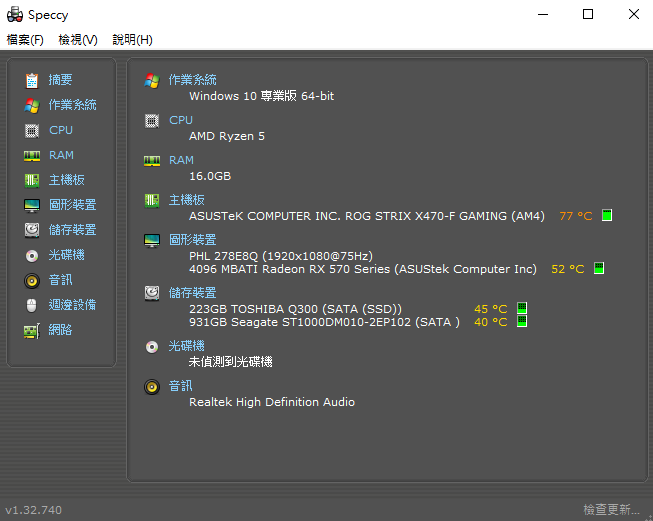Select CPU in the sidebar
The height and width of the screenshot is (521, 653).
click(61, 130)
